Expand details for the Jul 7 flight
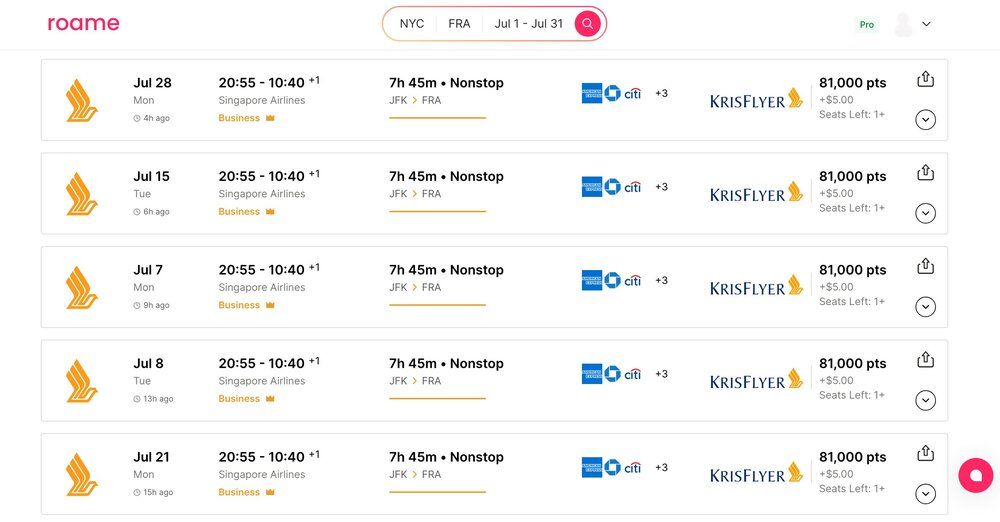The image size is (1000, 522). click(x=925, y=307)
